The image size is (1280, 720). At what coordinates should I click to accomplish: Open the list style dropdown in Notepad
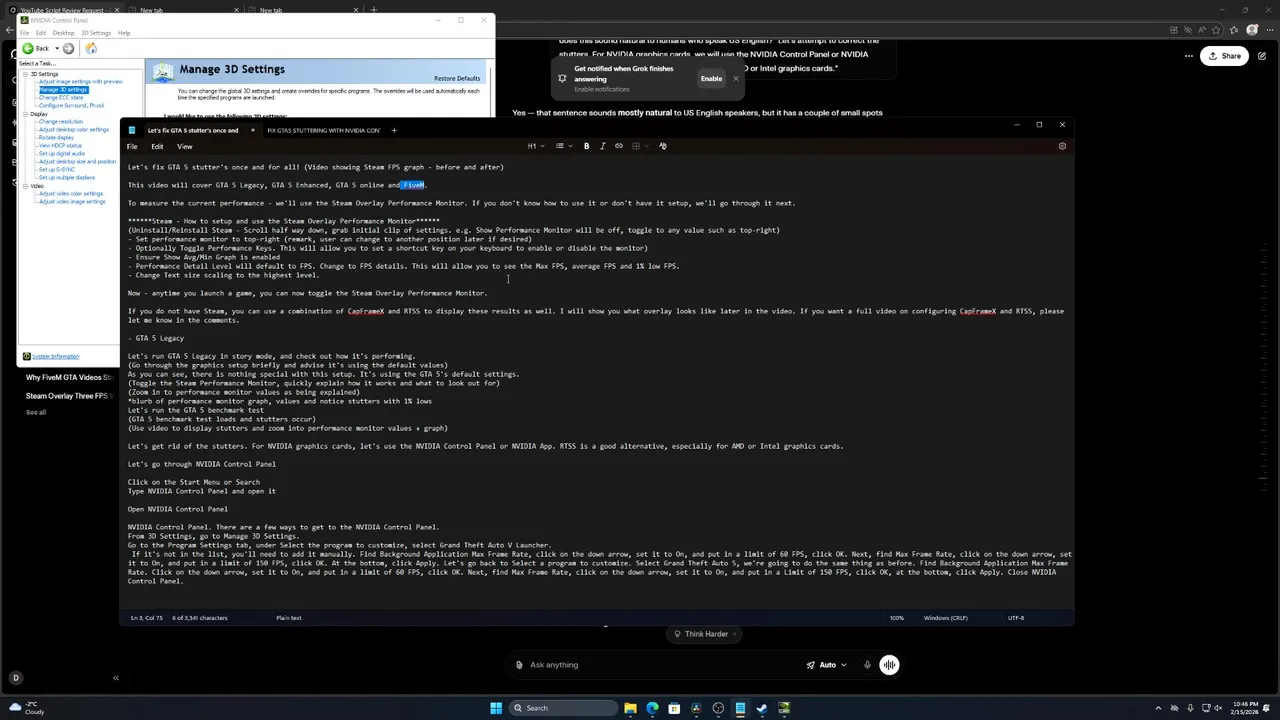(562, 146)
